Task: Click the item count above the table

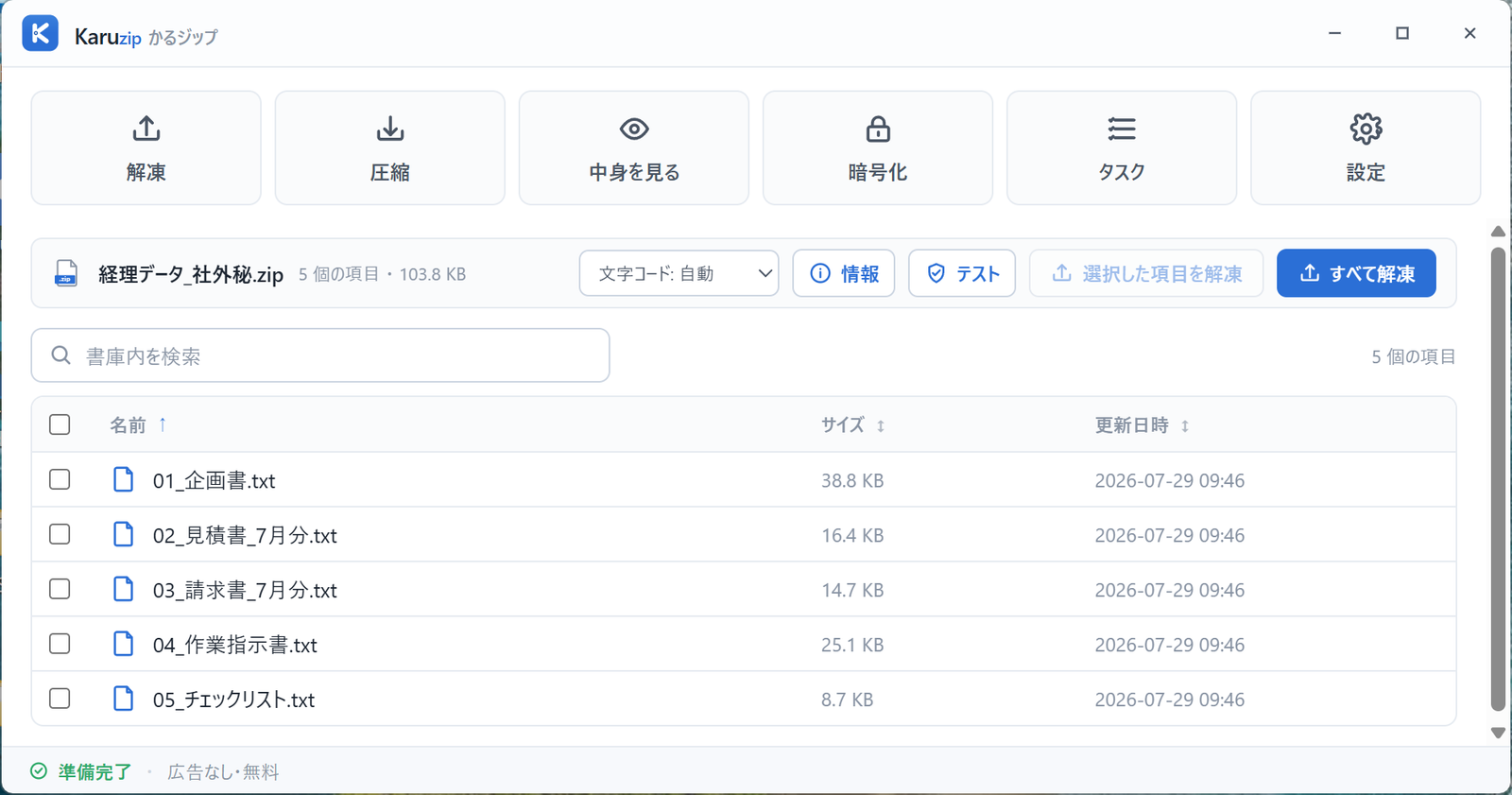Action: click(1414, 356)
